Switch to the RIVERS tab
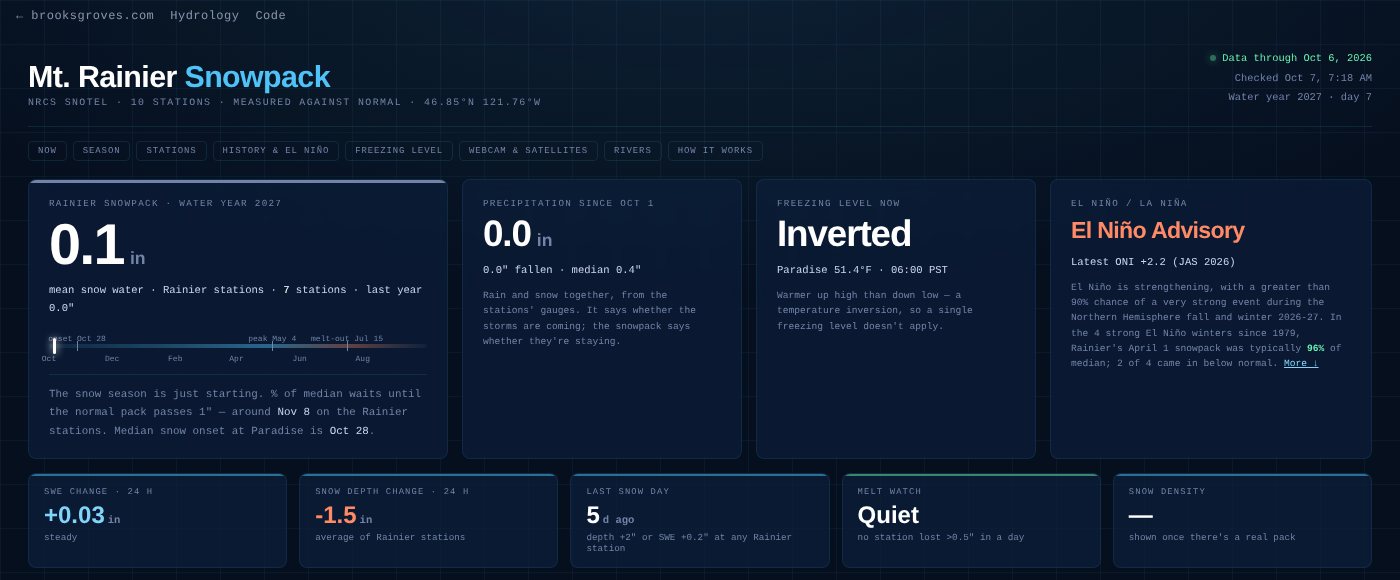The height and width of the screenshot is (580, 1400). click(632, 151)
